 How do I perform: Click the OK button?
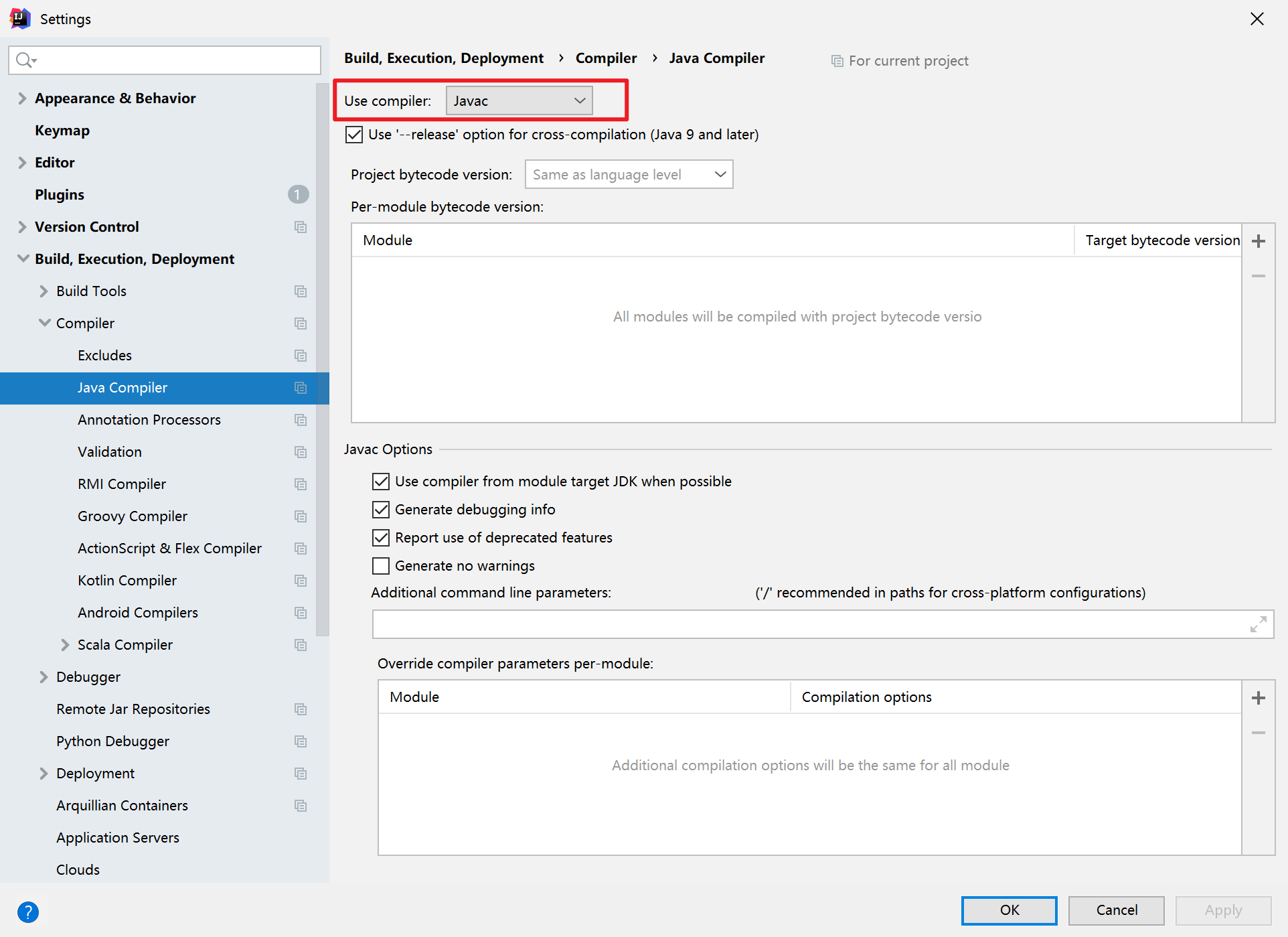[x=1009, y=910]
